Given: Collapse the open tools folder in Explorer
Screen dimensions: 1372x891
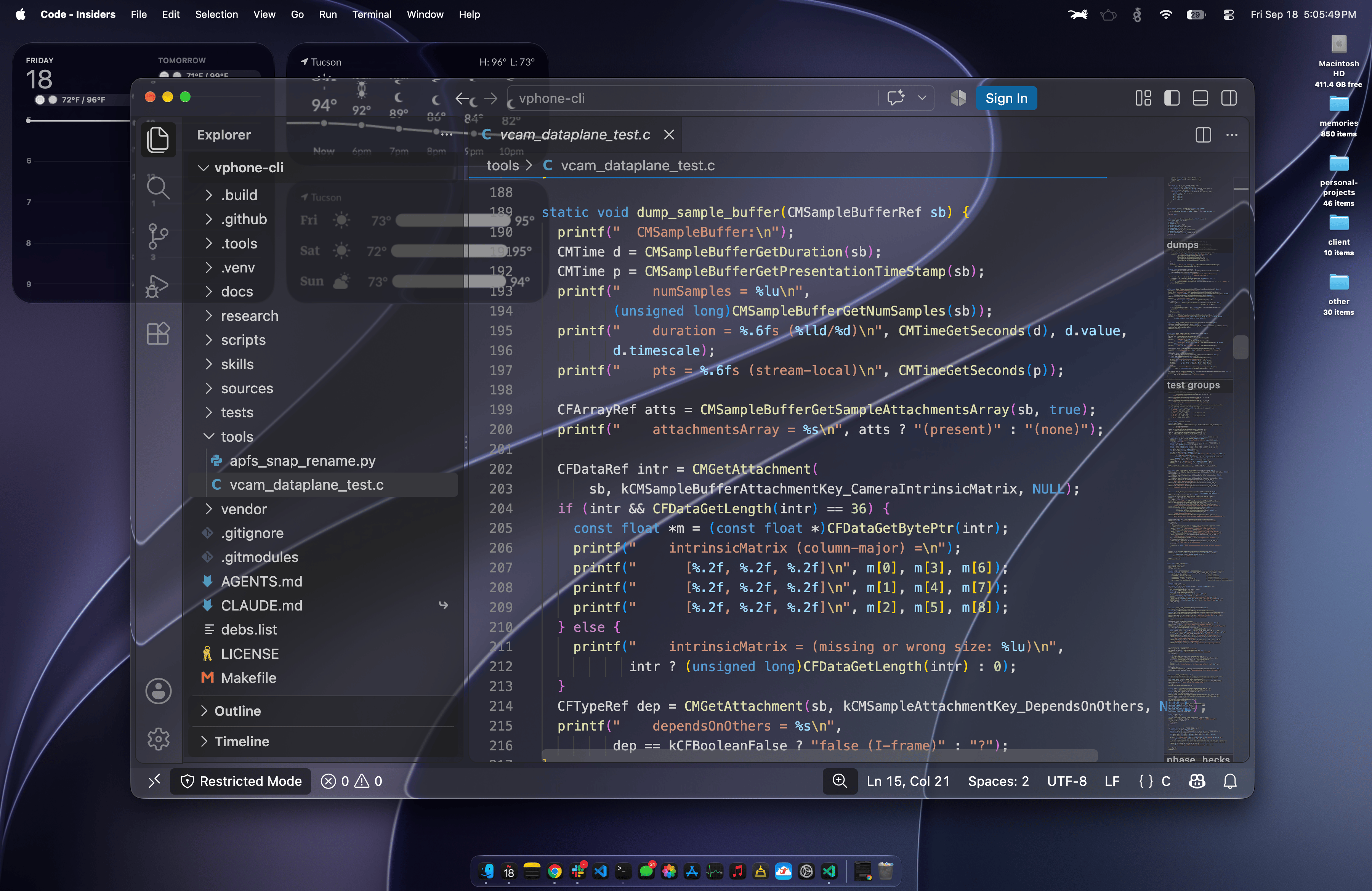Looking at the screenshot, I should click(x=209, y=437).
